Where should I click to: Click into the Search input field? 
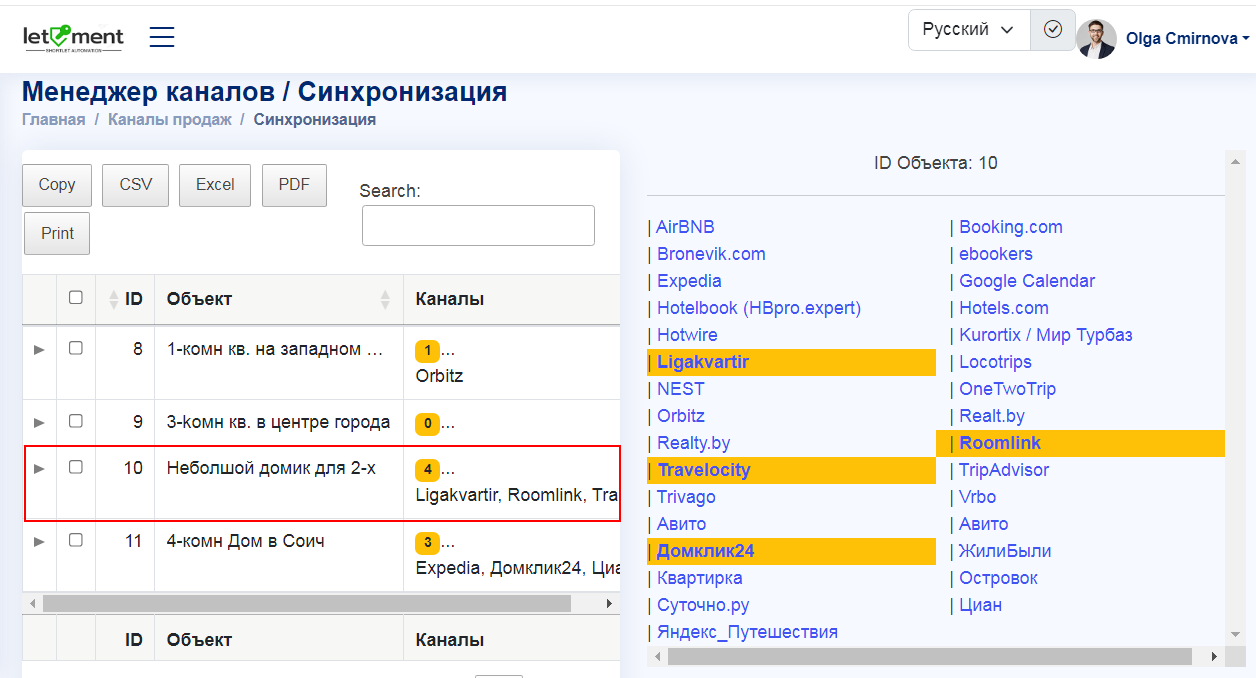pos(478,226)
